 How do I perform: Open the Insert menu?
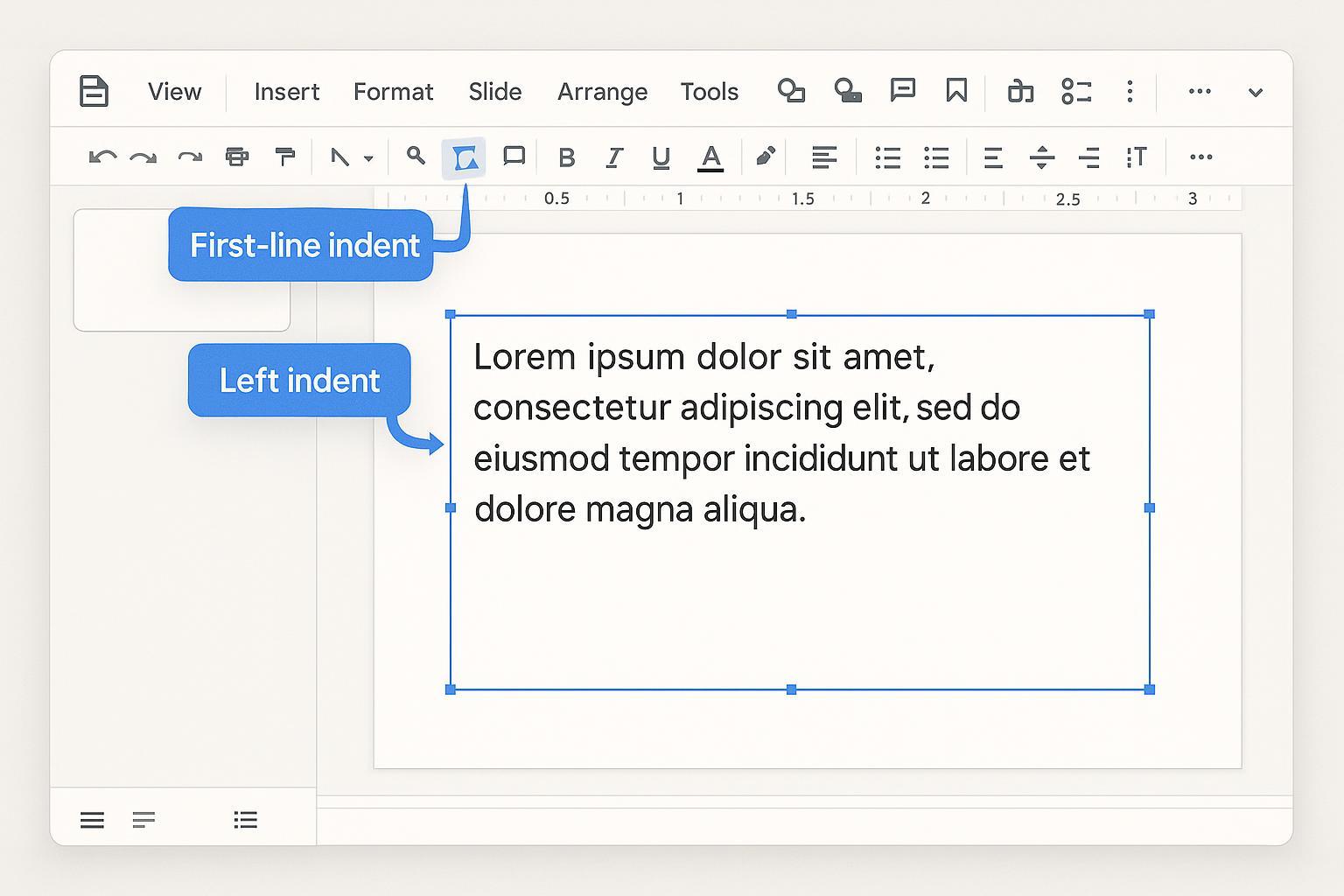[286, 92]
